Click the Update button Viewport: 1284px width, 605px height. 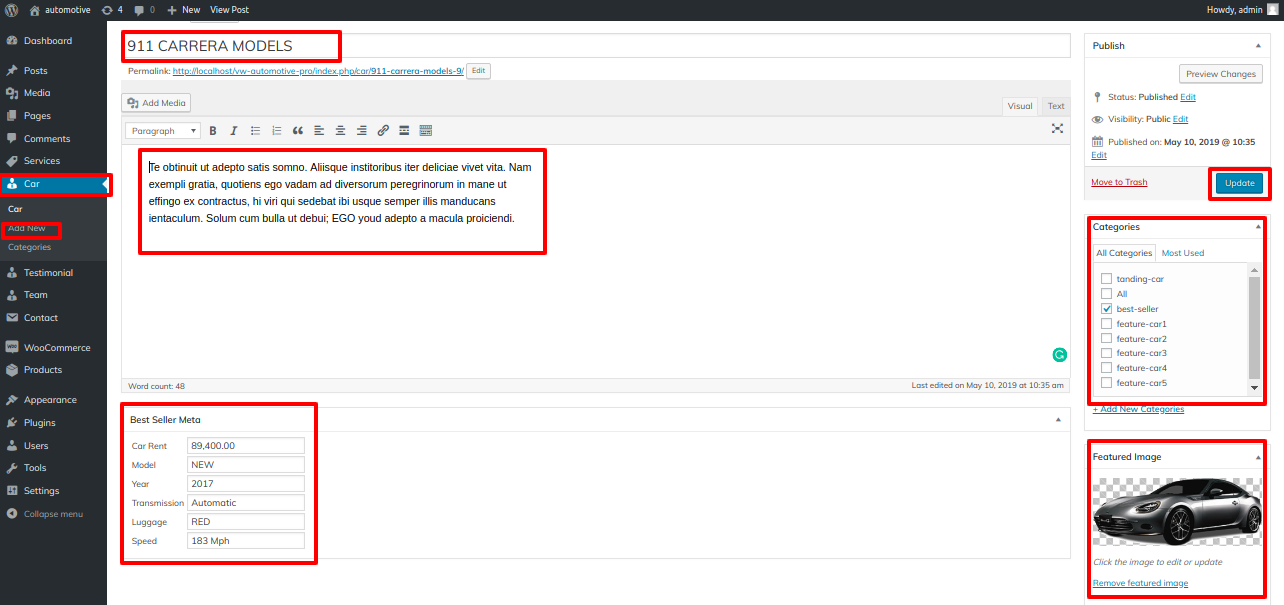(1239, 183)
